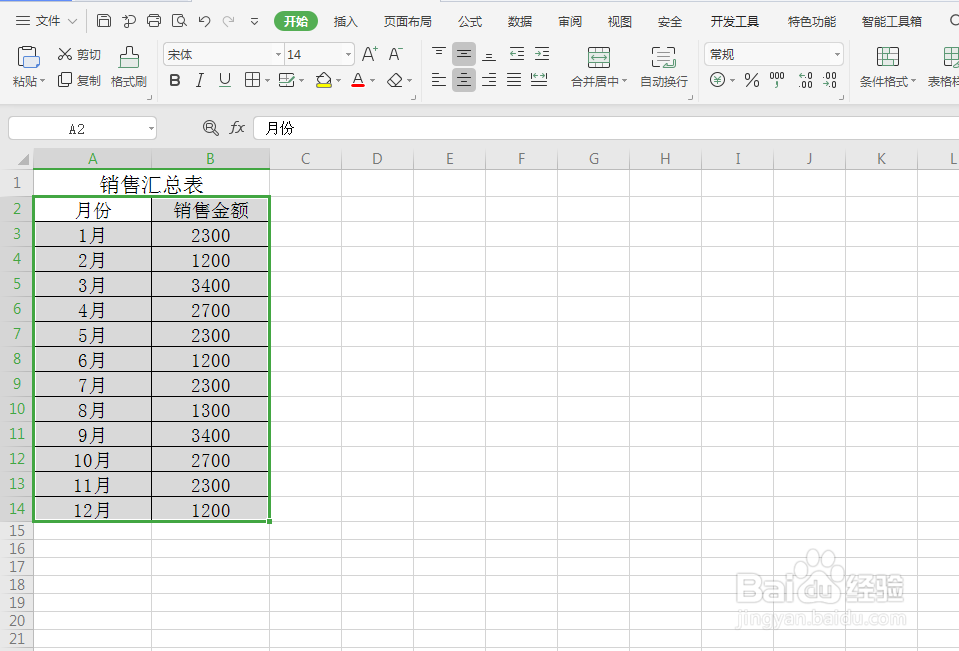959x651 pixels.
Task: Justify text alignment icon
Action: pos(514,80)
